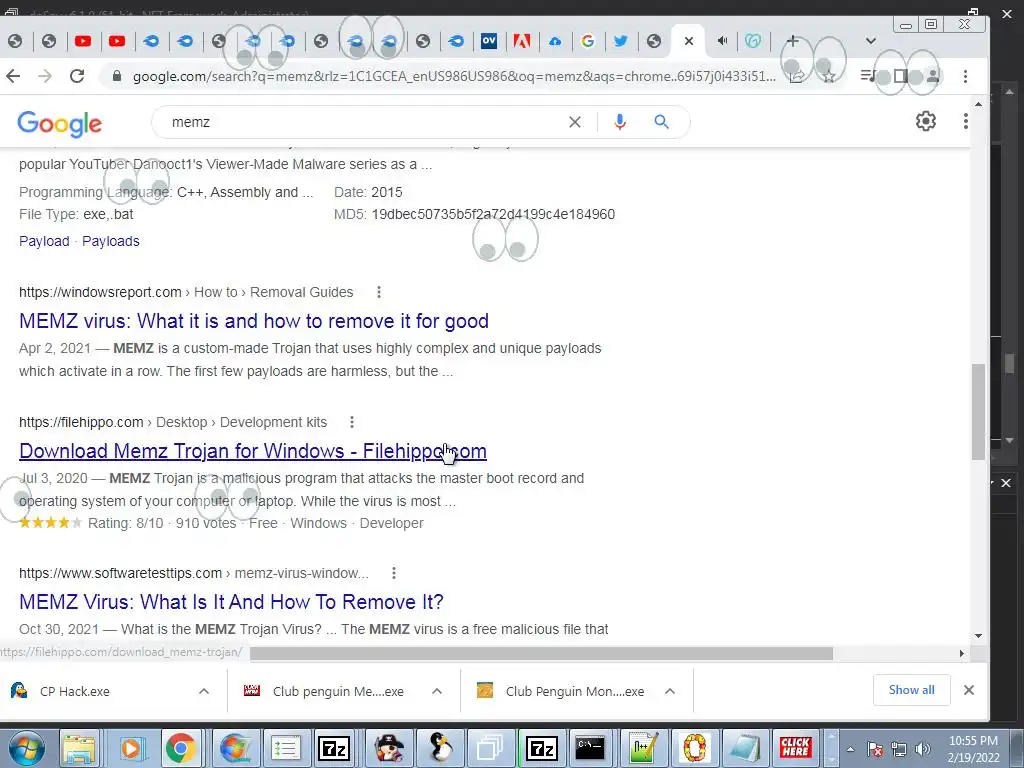Open the CP Hack.exe download
Screen dimensions: 1024x768
[75, 691]
